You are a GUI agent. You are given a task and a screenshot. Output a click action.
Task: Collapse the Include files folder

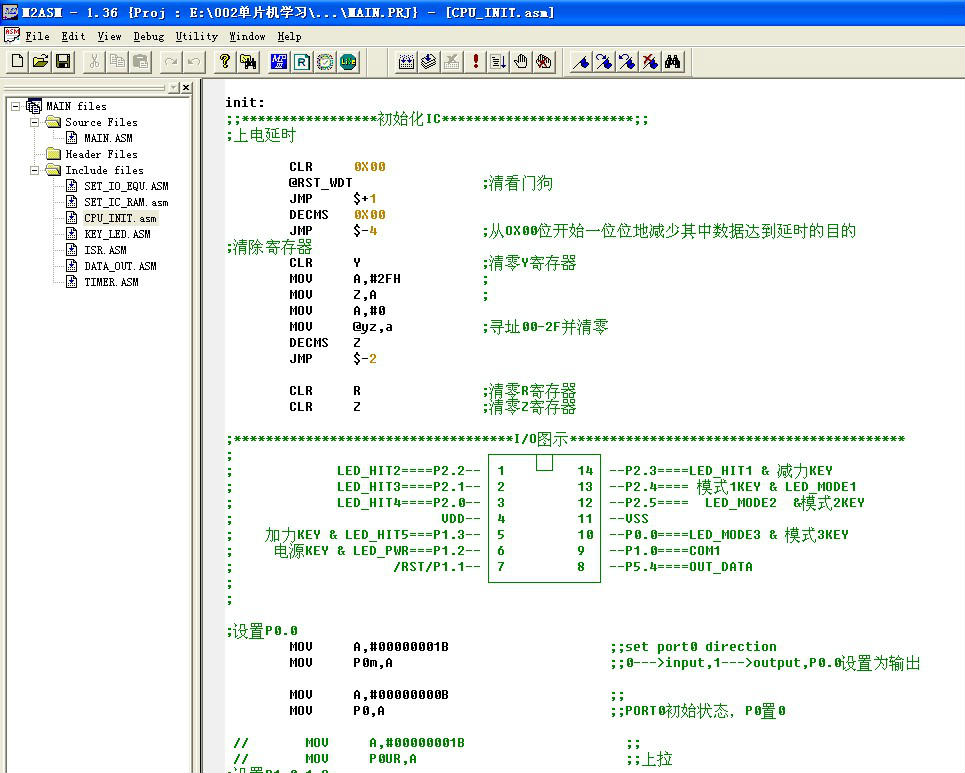tap(34, 170)
